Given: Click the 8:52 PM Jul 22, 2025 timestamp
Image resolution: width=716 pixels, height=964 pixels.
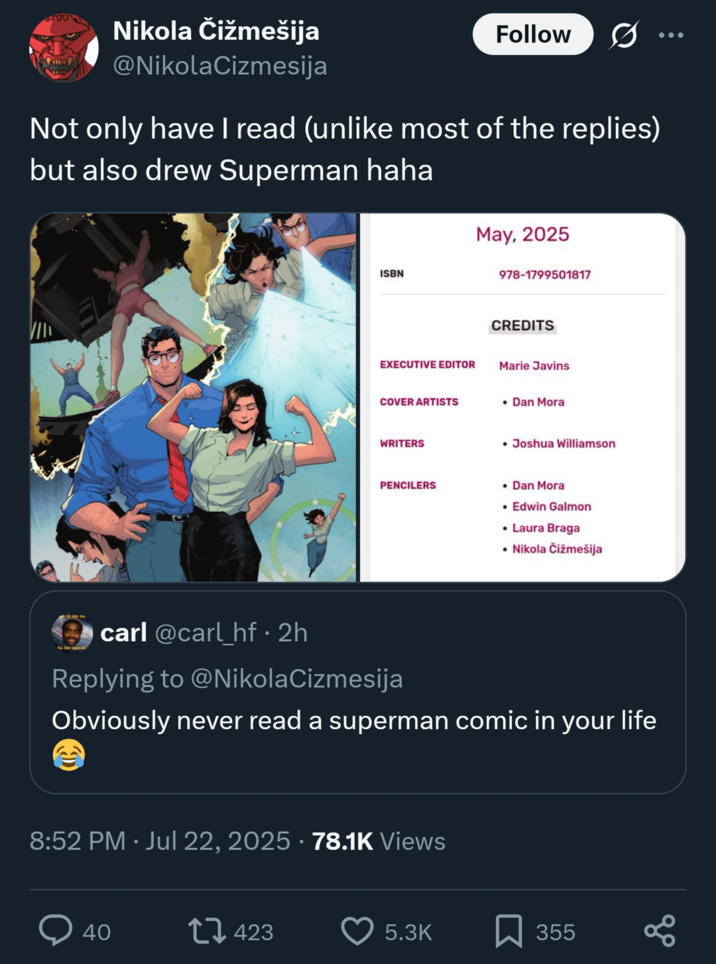Looking at the screenshot, I should [x=160, y=841].
